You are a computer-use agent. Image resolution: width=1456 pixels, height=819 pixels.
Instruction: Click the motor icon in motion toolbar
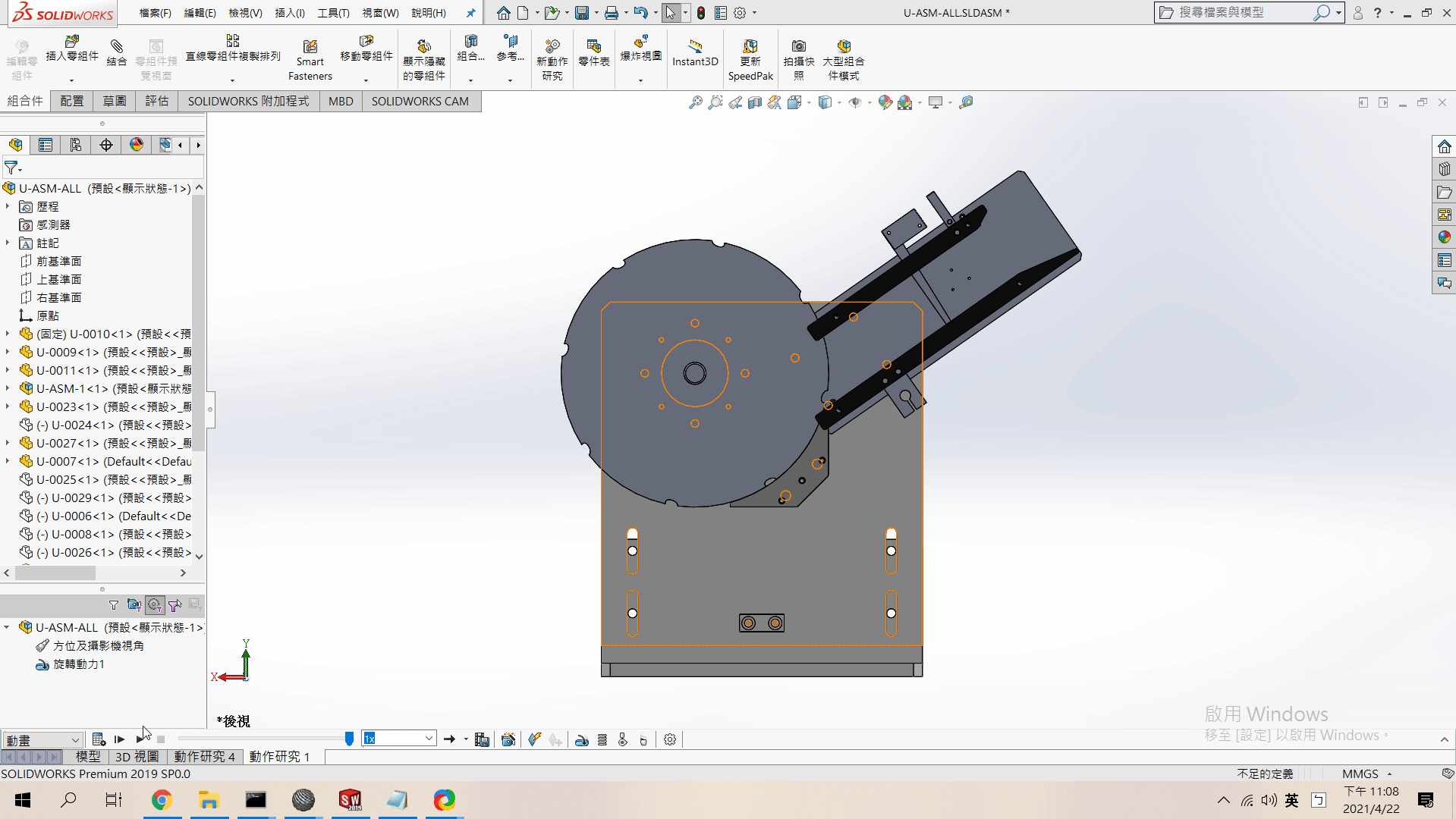click(582, 739)
